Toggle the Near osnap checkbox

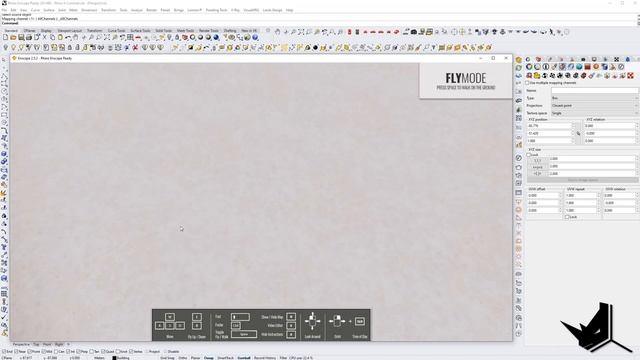[x=16, y=351]
